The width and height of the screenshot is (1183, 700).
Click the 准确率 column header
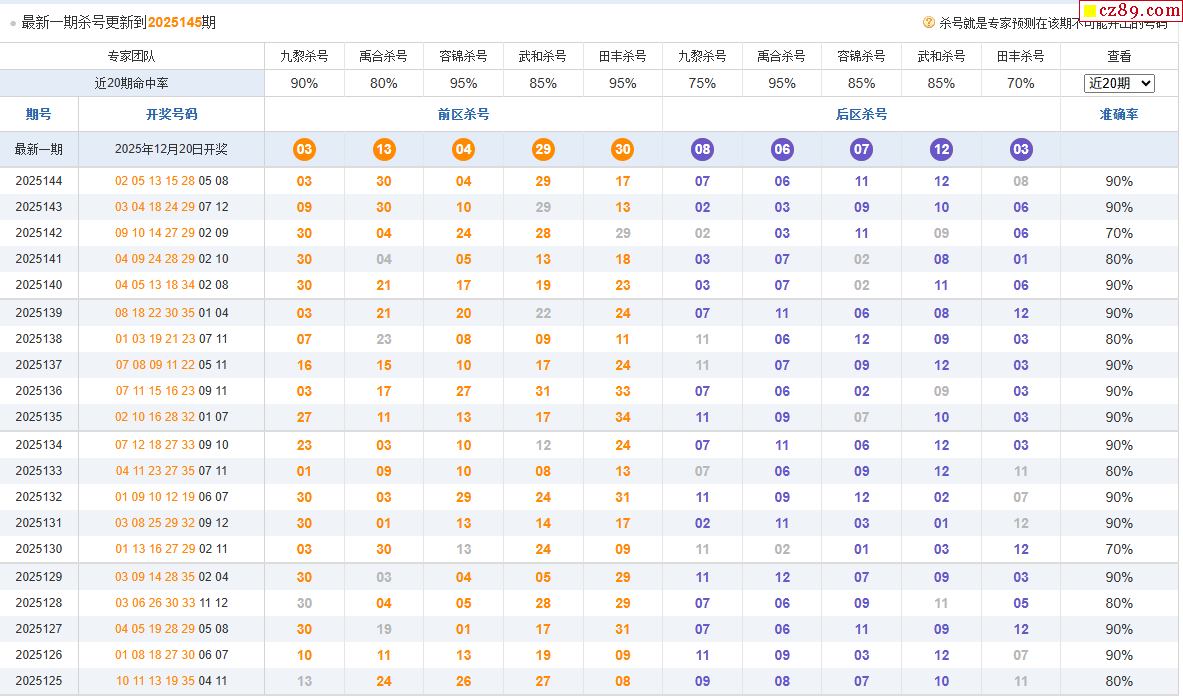click(x=1119, y=115)
